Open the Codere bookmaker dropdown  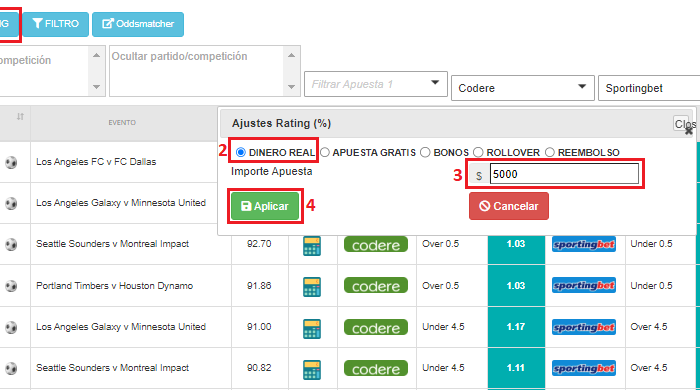click(523, 88)
